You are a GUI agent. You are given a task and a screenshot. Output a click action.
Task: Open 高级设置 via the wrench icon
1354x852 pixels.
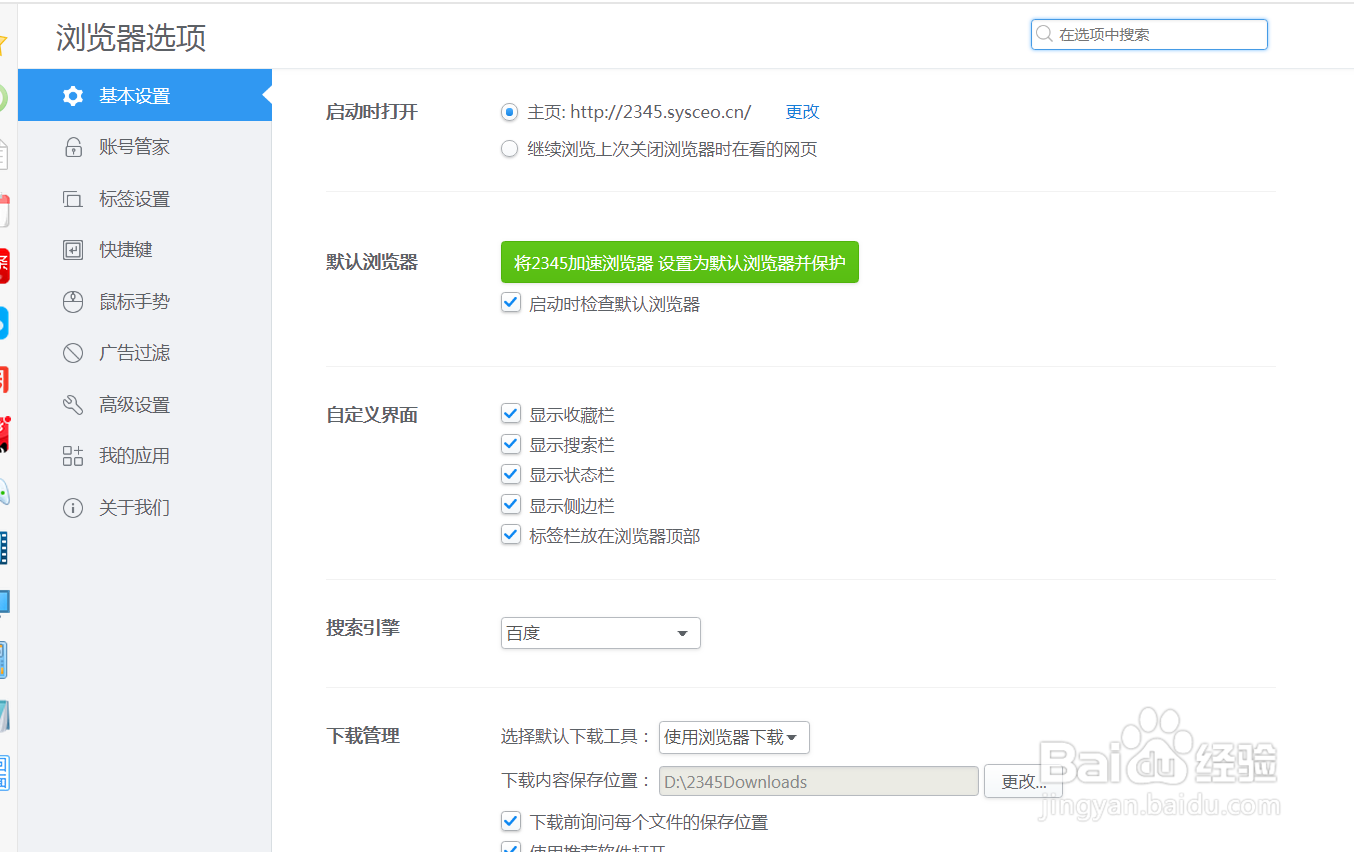pos(73,405)
